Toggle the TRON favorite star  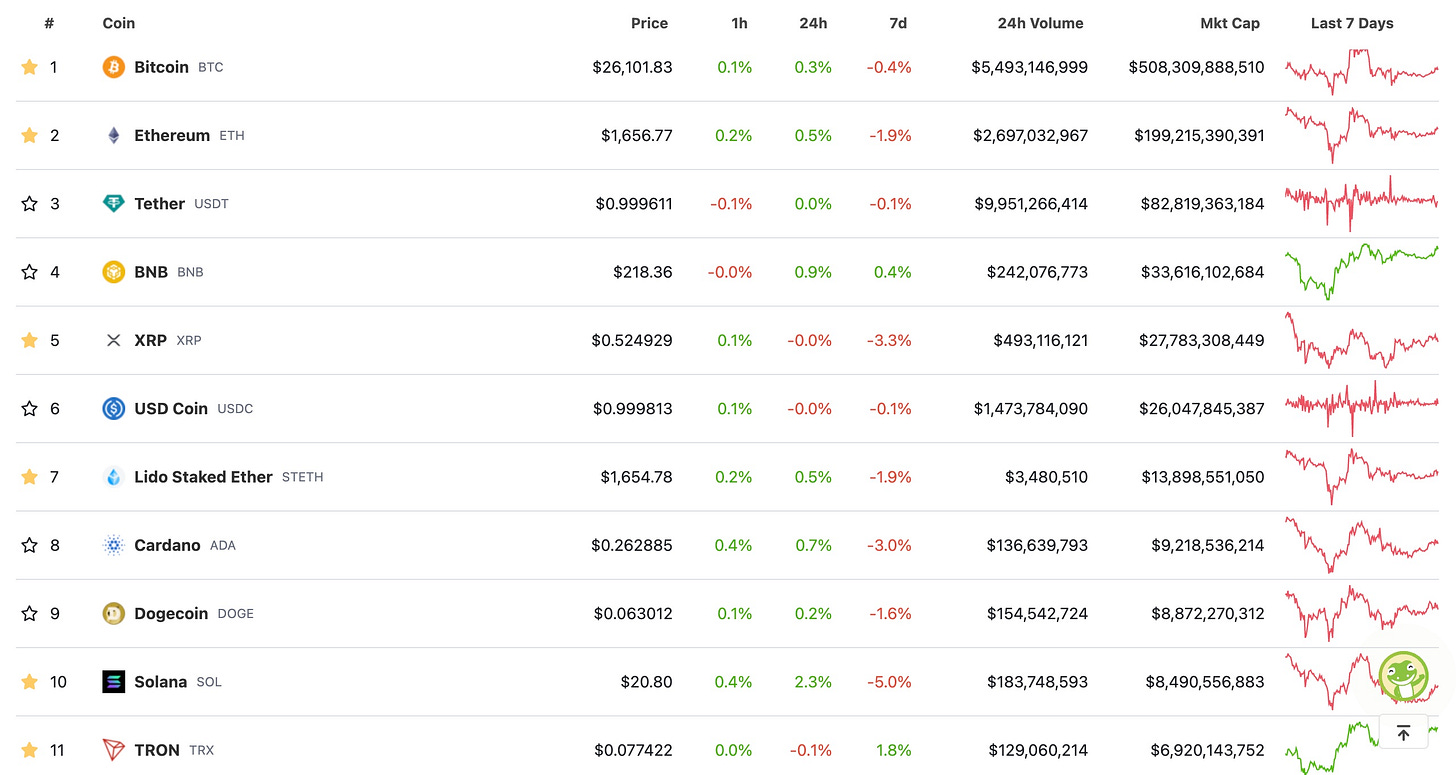click(x=29, y=750)
